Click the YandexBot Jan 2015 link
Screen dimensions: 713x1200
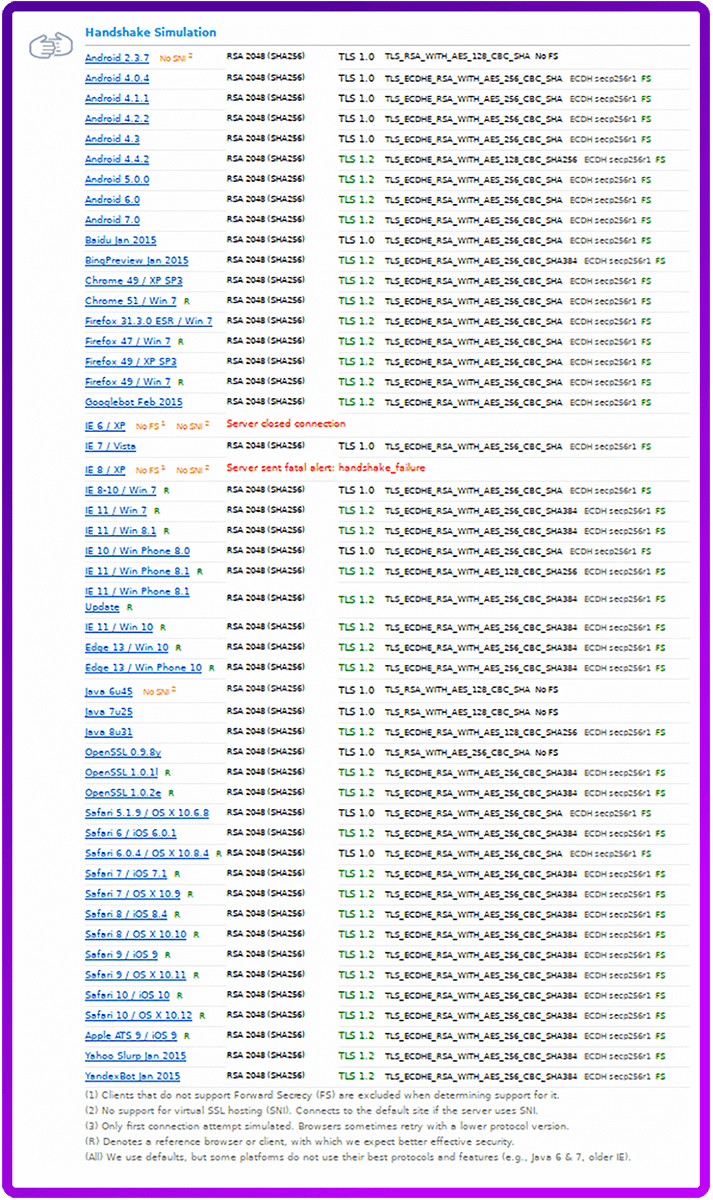click(x=132, y=1076)
